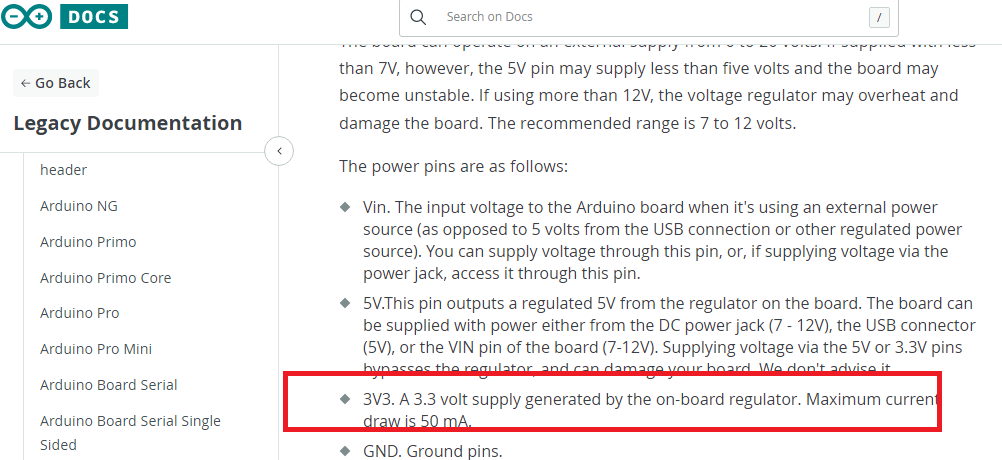Collapse the sidebar with the chevron button
1002x460 pixels.
(279, 151)
